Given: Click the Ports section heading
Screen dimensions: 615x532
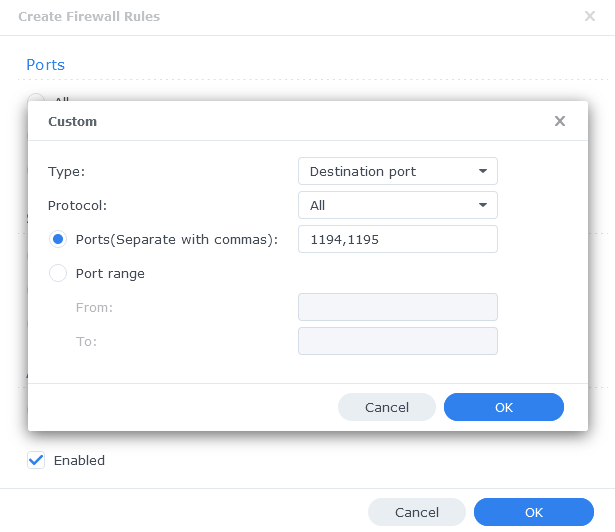Looking at the screenshot, I should tap(45, 65).
